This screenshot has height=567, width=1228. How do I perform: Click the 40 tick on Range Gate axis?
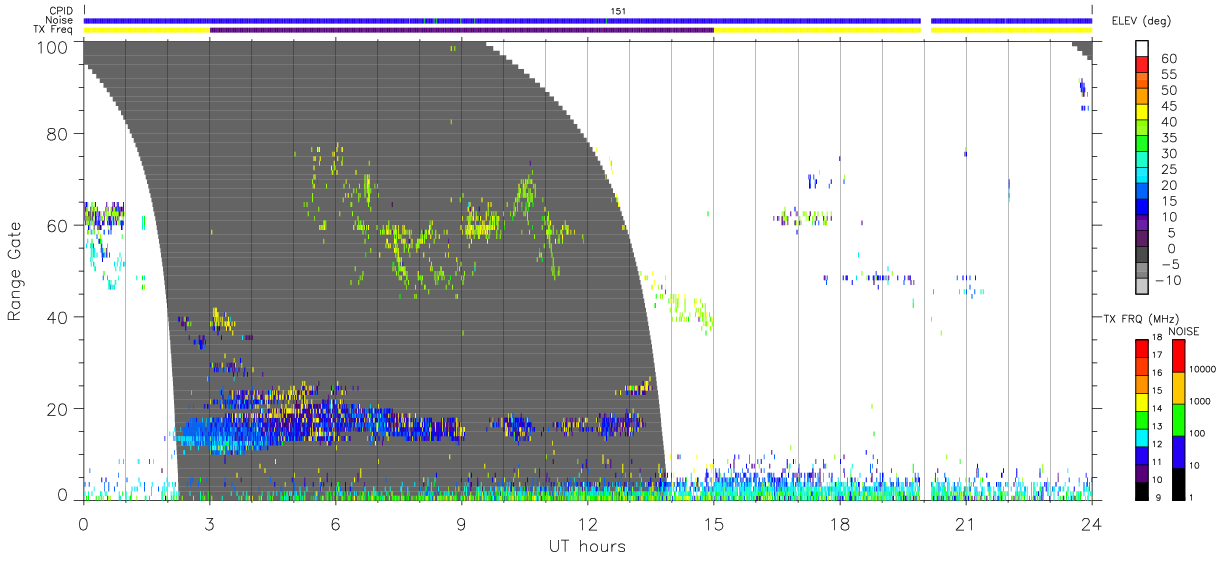point(59,317)
